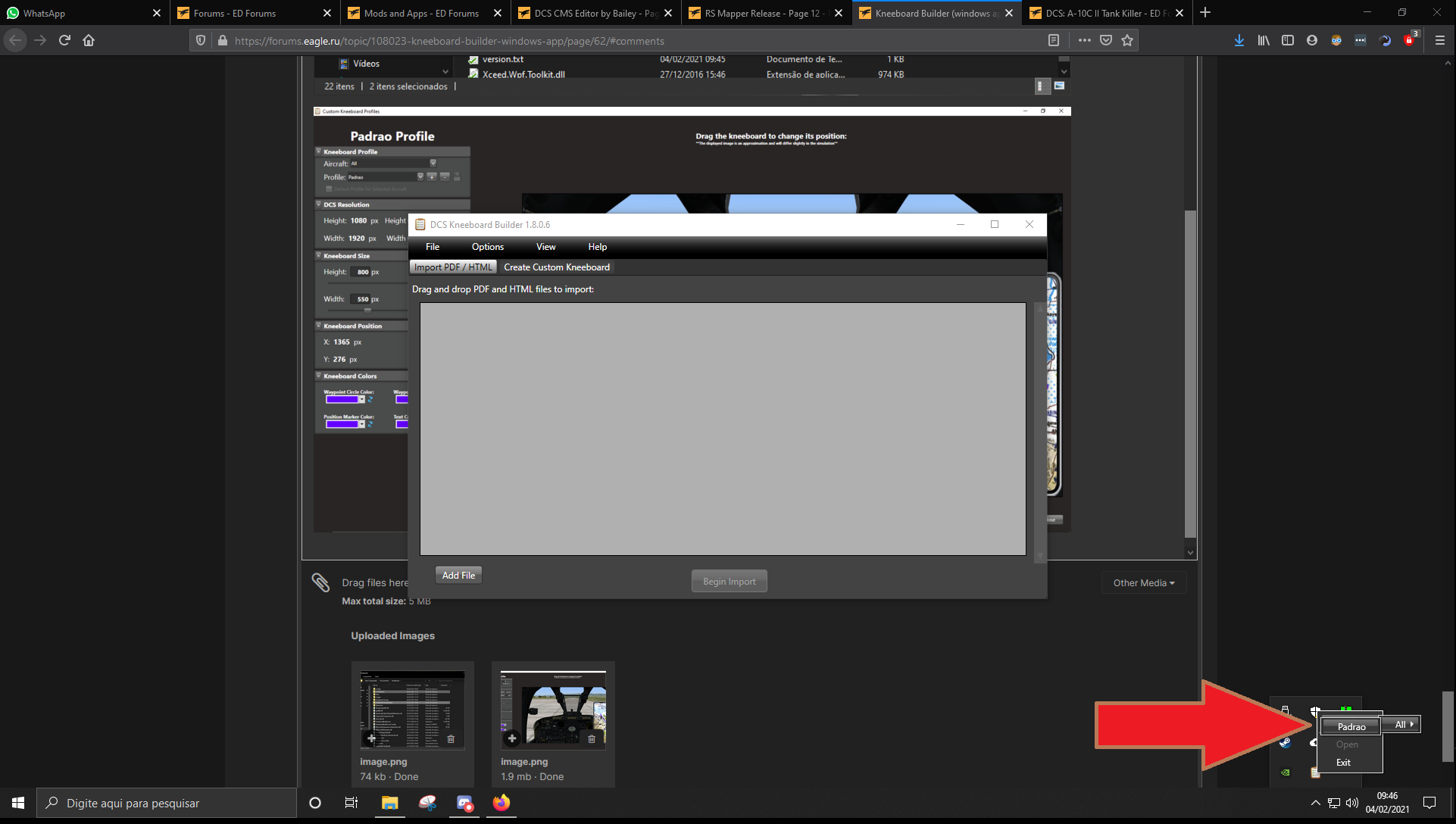Add new profile with plus button

[x=432, y=176]
